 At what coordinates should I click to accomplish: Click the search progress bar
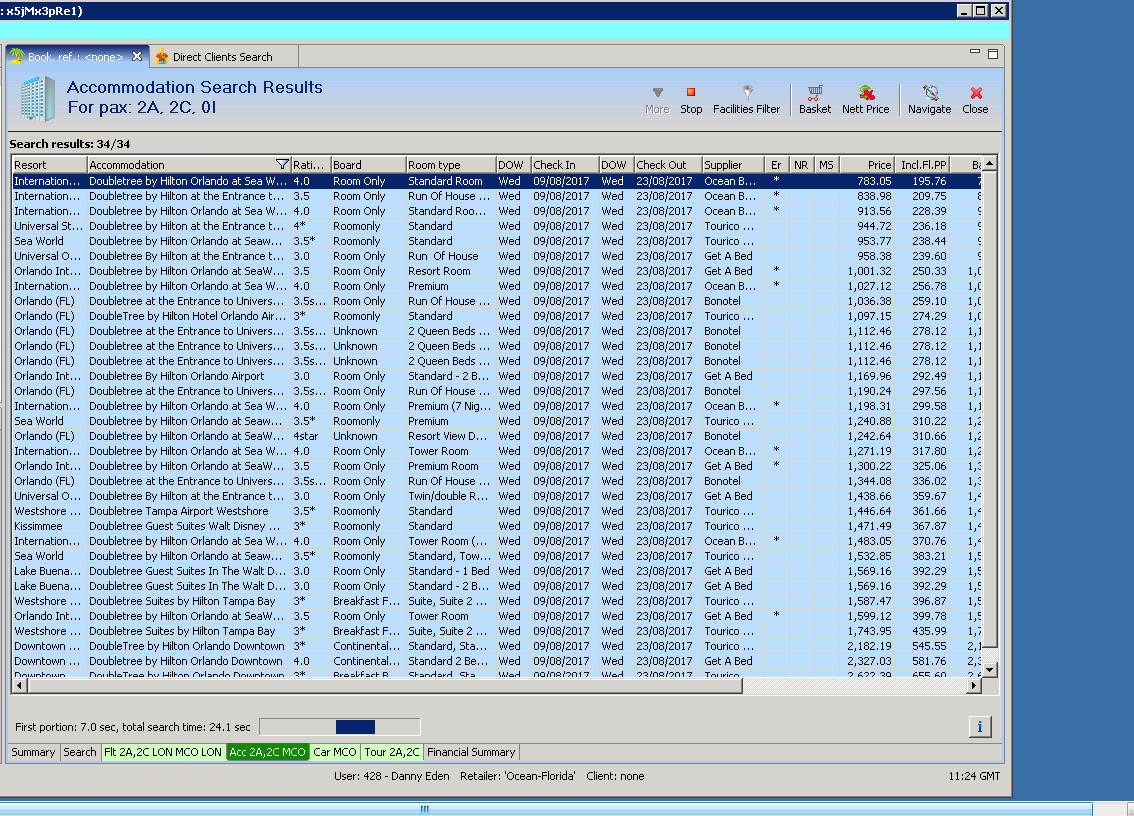[340, 727]
